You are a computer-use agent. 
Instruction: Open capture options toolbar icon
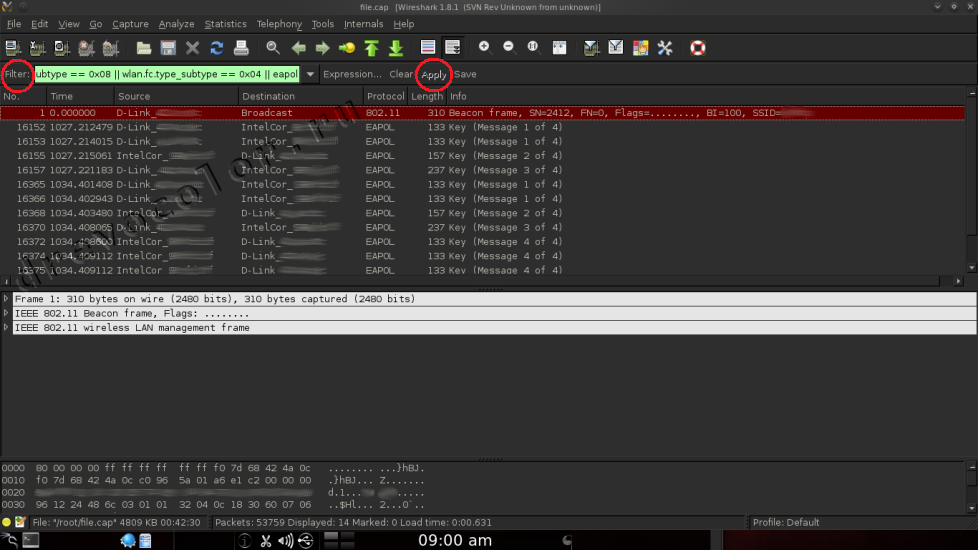click(x=37, y=48)
